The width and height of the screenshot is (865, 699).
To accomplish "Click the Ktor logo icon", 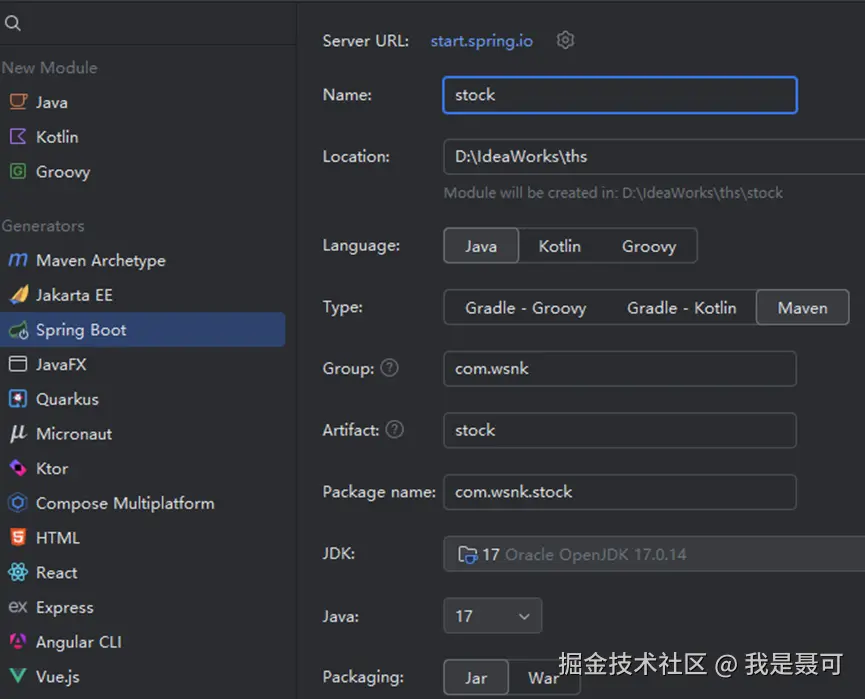I will tap(18, 468).
